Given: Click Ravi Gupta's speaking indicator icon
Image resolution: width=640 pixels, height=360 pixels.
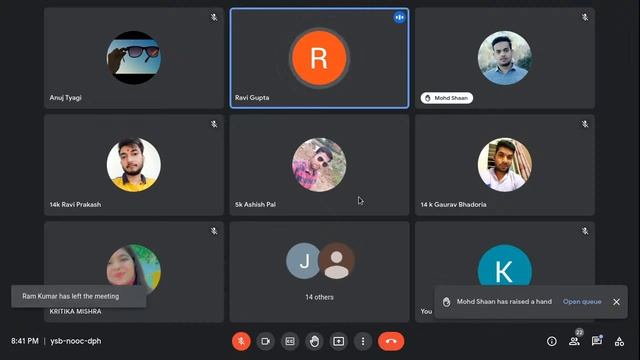Looking at the screenshot, I should pos(400,18).
